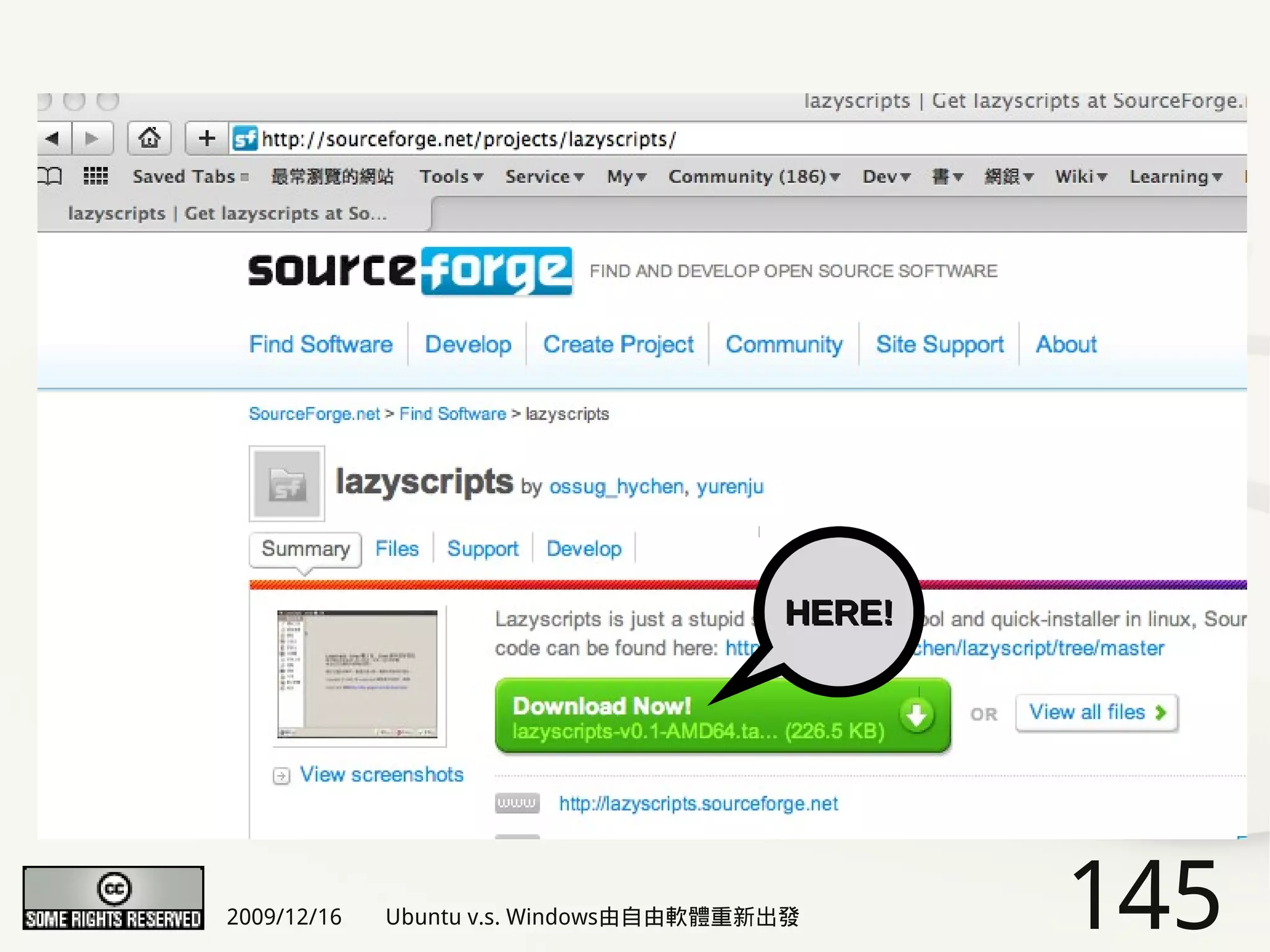Open Site Support navigation item
Viewport: 1270px width, 952px height.
coord(939,345)
